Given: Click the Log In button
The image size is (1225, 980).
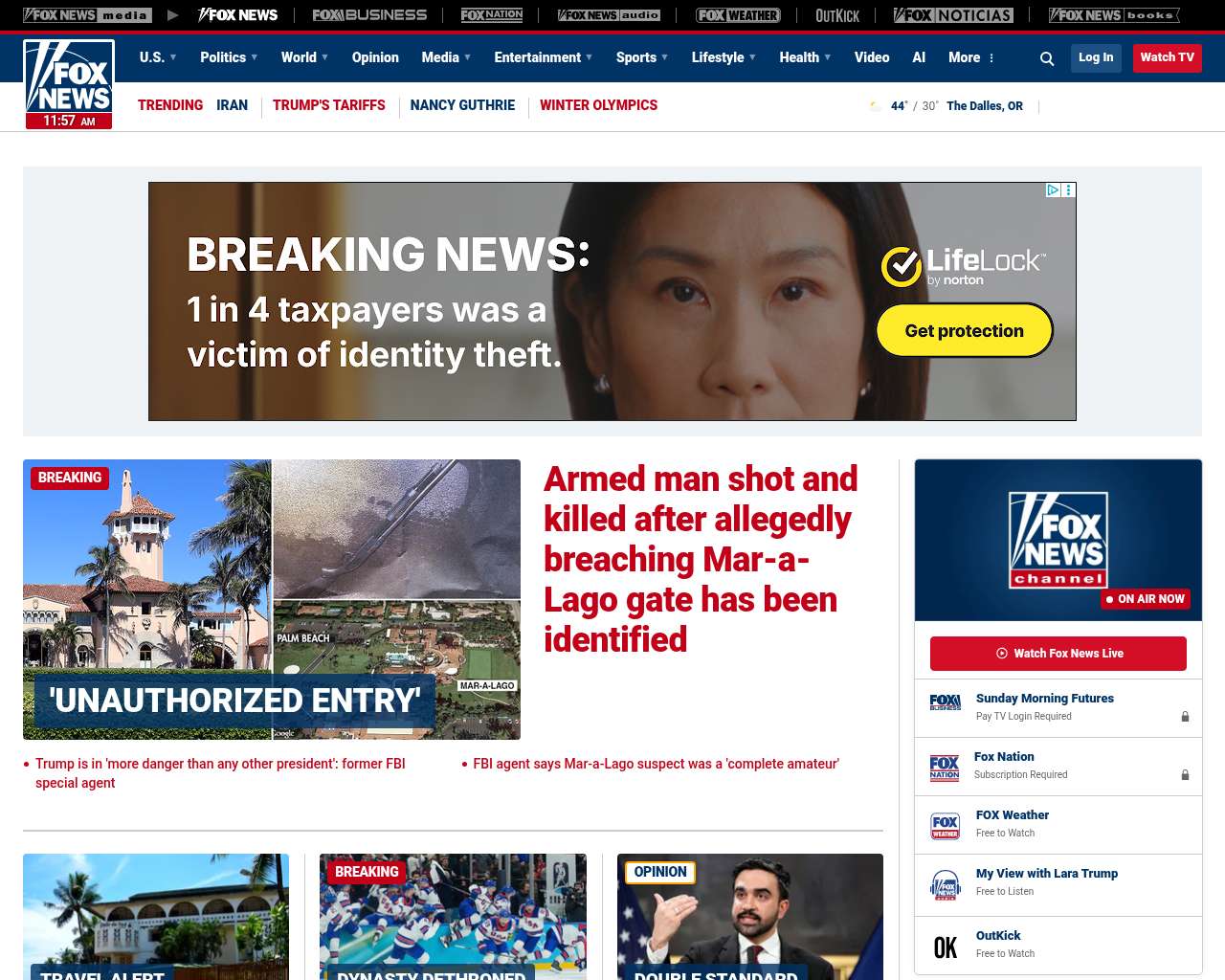Looking at the screenshot, I should [x=1096, y=57].
